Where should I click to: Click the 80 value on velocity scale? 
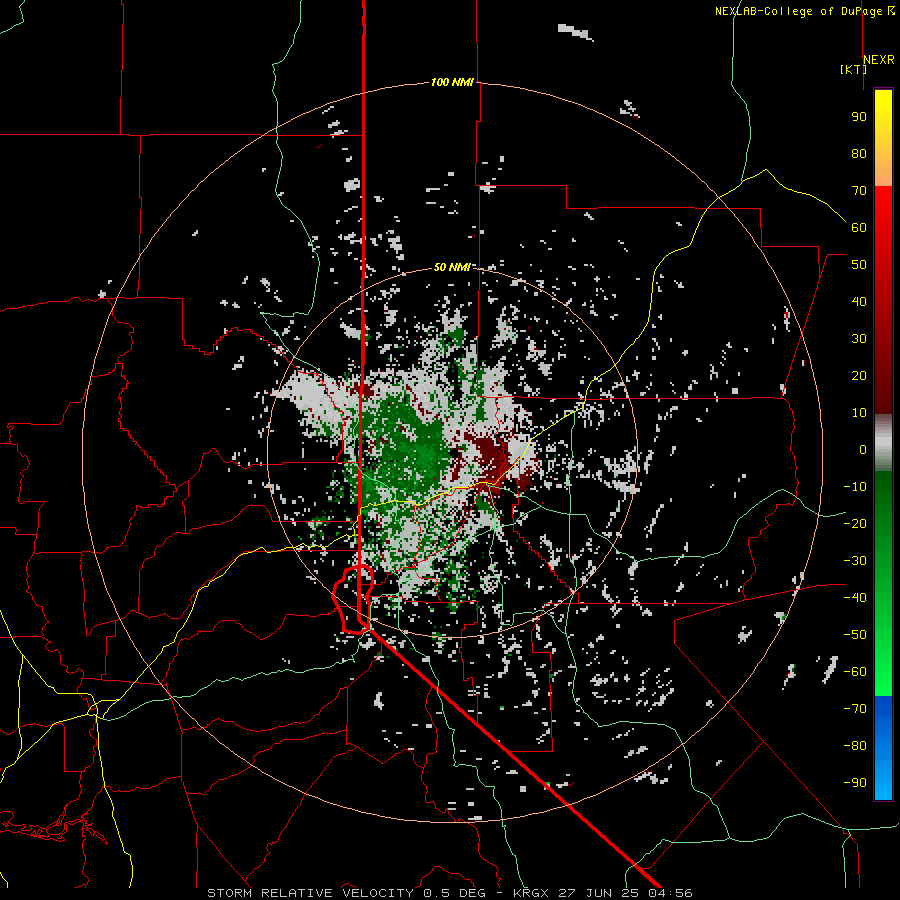coord(859,153)
